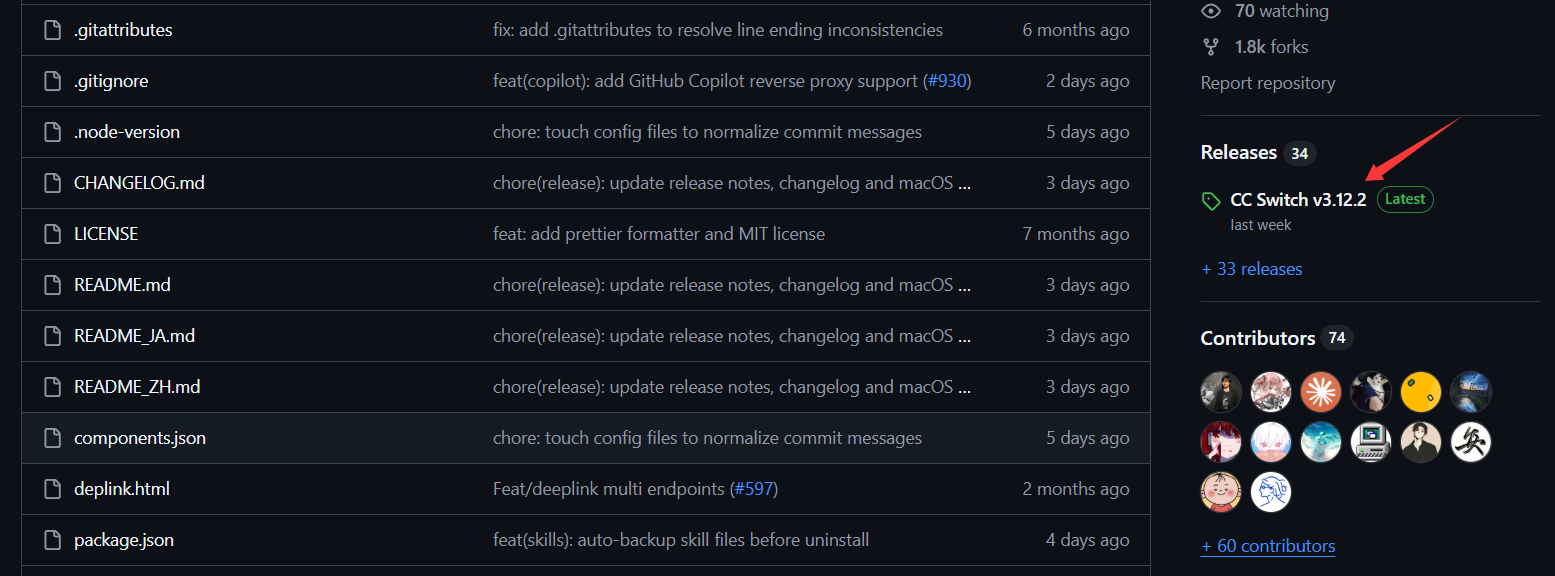Screen dimensions: 1555x576
Task: Open pull request #930 link
Action: click(x=947, y=81)
